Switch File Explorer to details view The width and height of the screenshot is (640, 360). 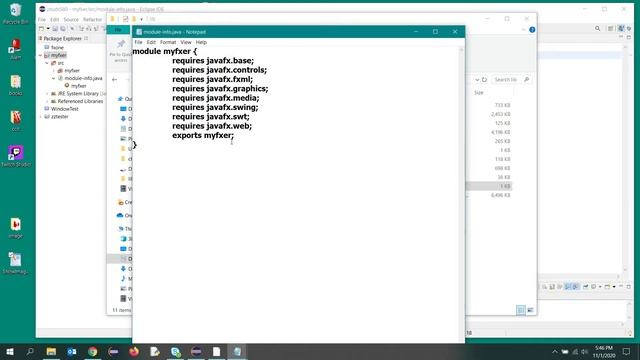click(521, 310)
